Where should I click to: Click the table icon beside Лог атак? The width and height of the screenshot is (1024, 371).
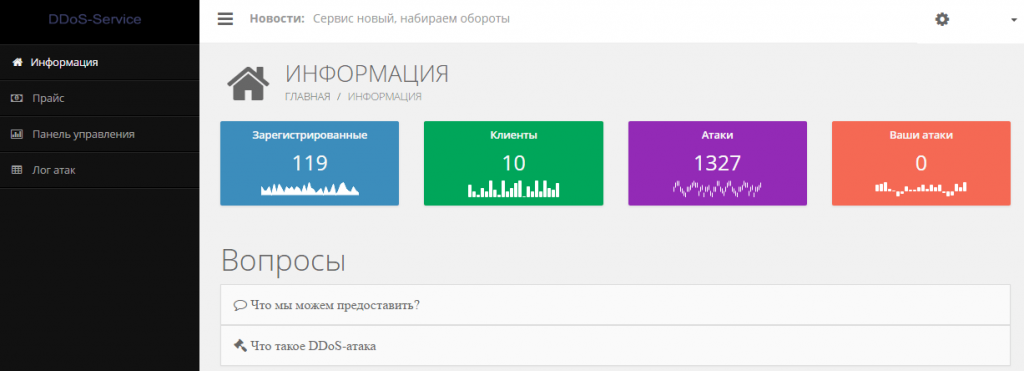pos(18,170)
